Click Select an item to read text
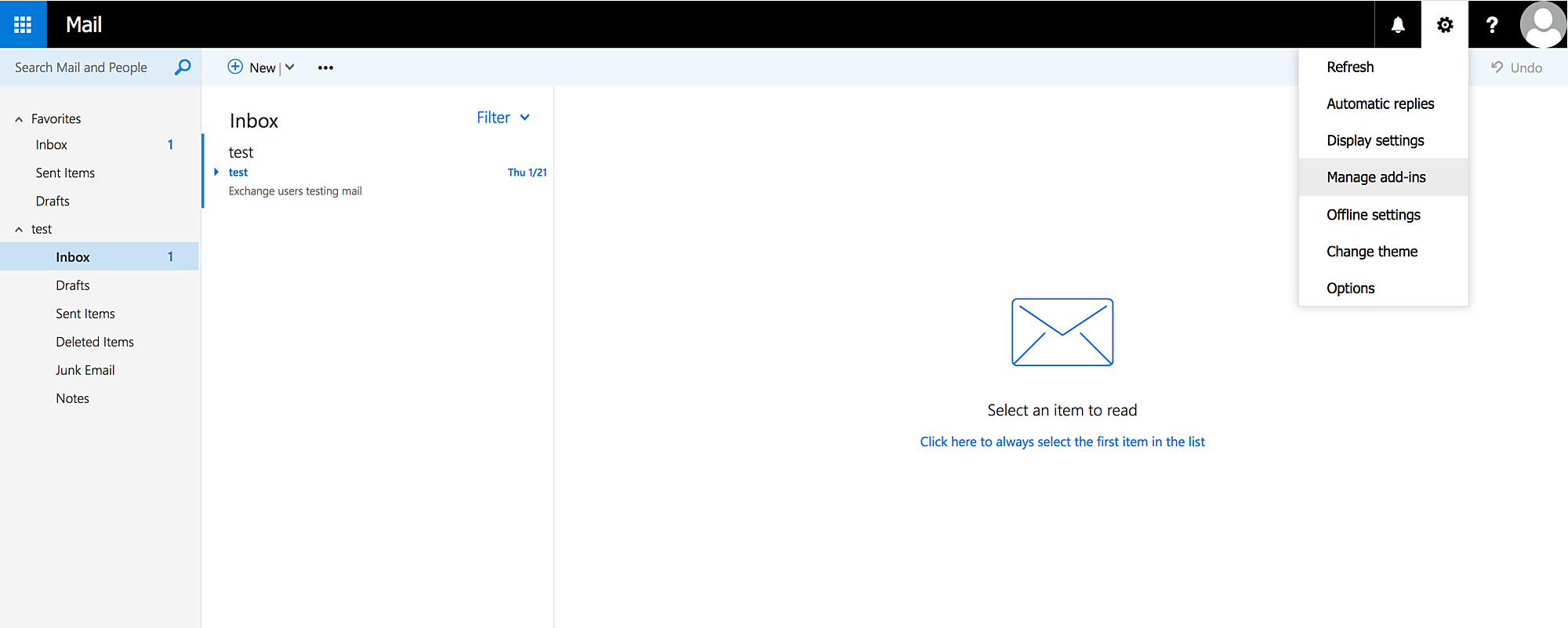This screenshot has width=1568, height=628. point(1062,410)
